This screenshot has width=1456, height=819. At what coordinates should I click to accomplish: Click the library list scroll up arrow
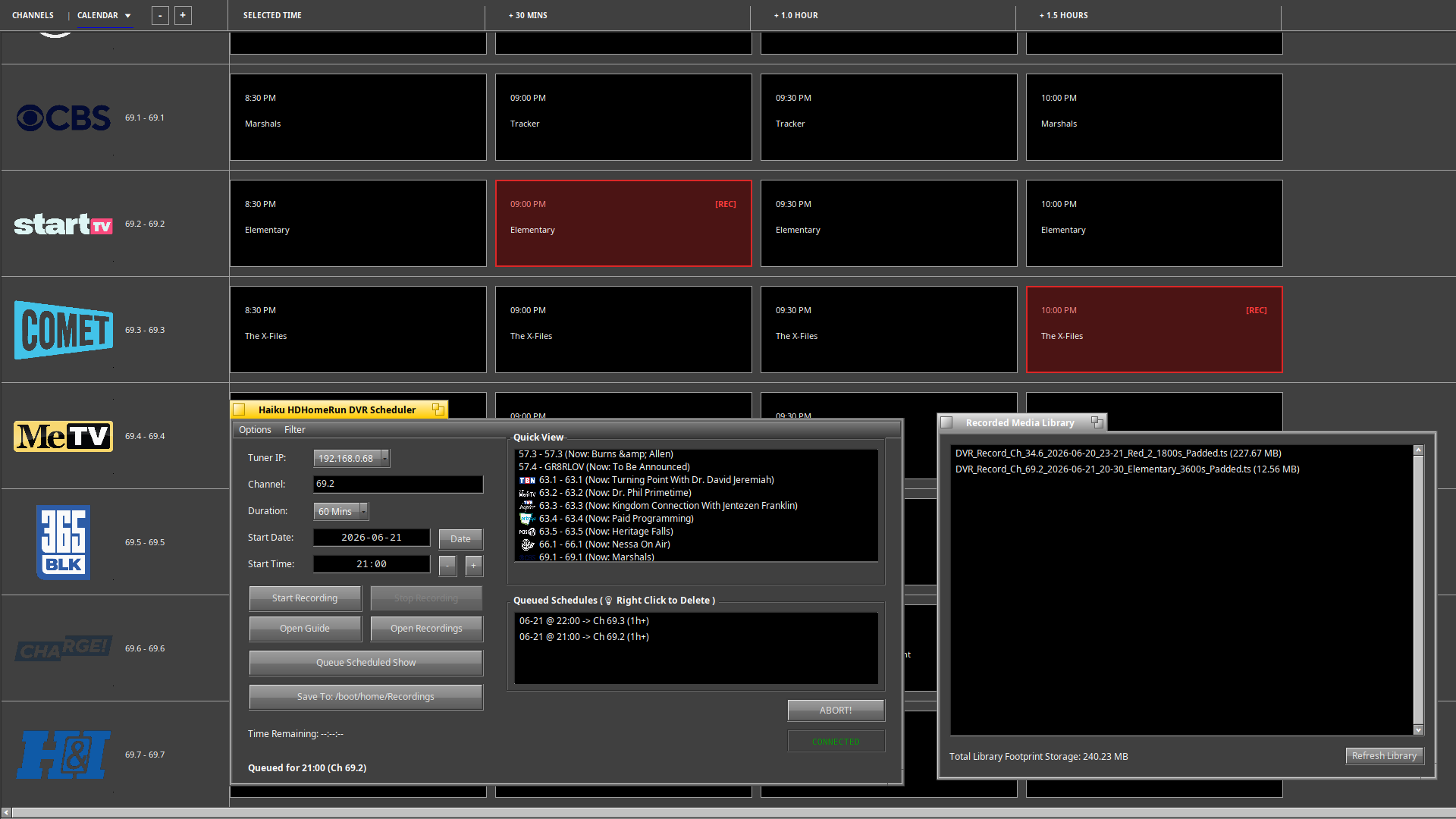point(1418,450)
